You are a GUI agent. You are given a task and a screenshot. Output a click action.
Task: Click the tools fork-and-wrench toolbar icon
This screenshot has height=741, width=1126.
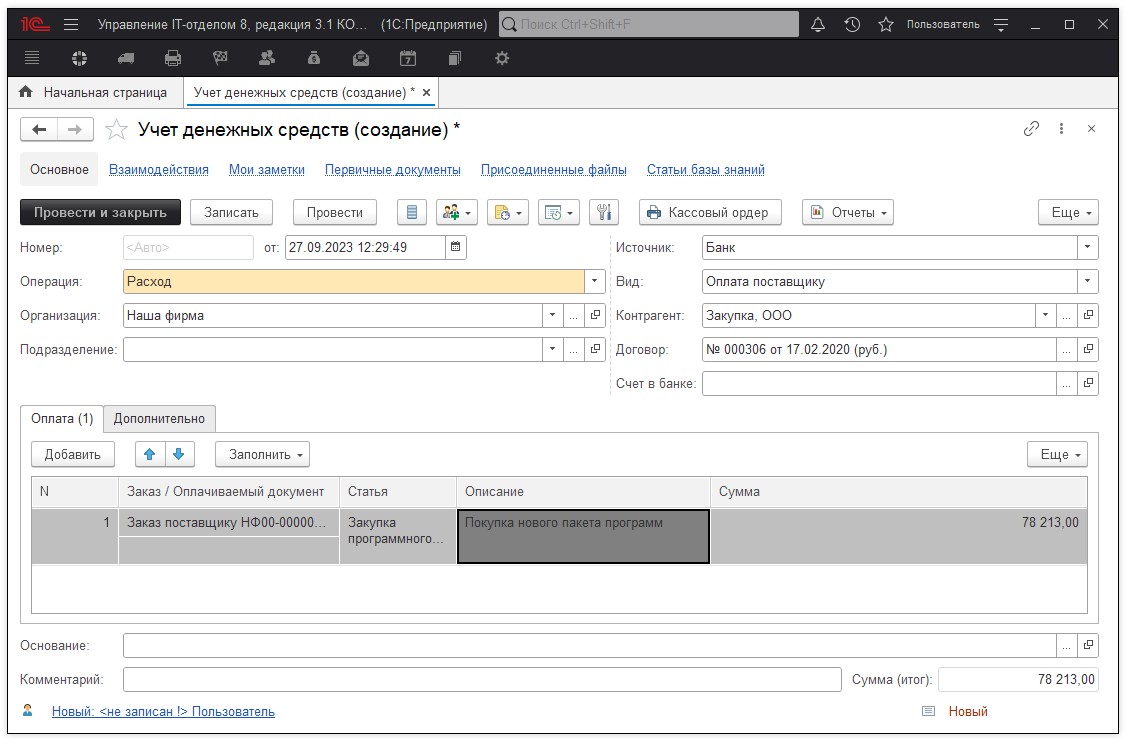pyautogui.click(x=604, y=212)
